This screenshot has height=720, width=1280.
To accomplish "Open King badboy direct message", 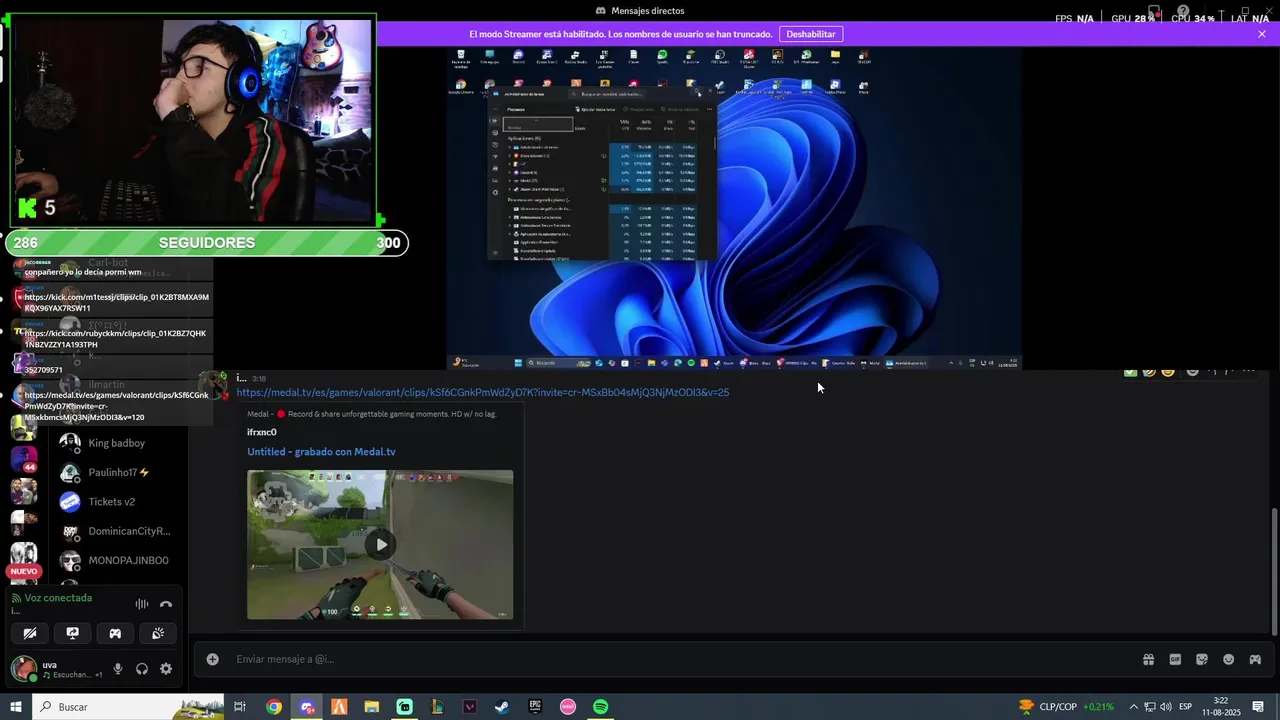I will 116,443.
